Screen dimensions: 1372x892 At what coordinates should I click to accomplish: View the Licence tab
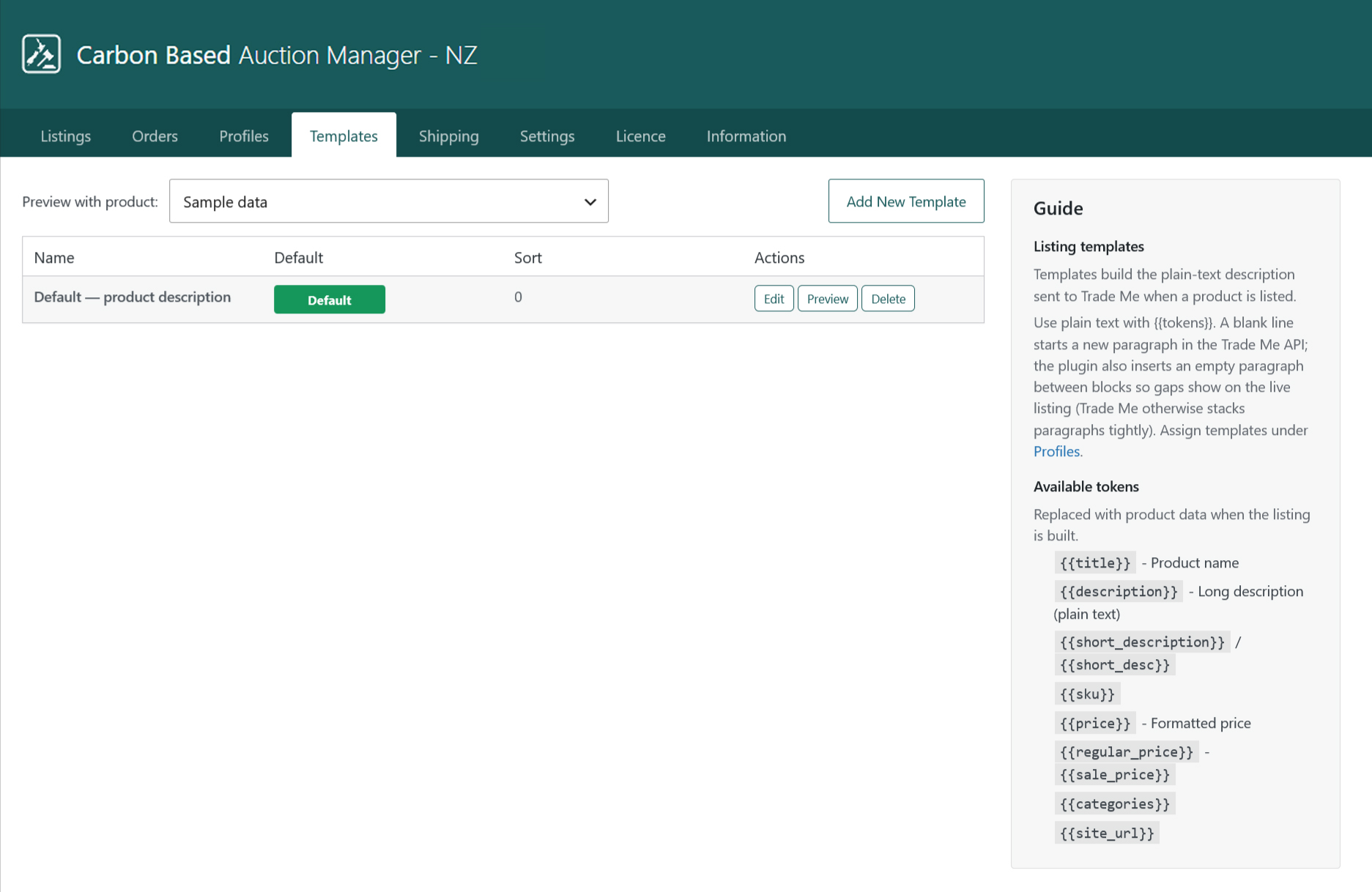[641, 136]
